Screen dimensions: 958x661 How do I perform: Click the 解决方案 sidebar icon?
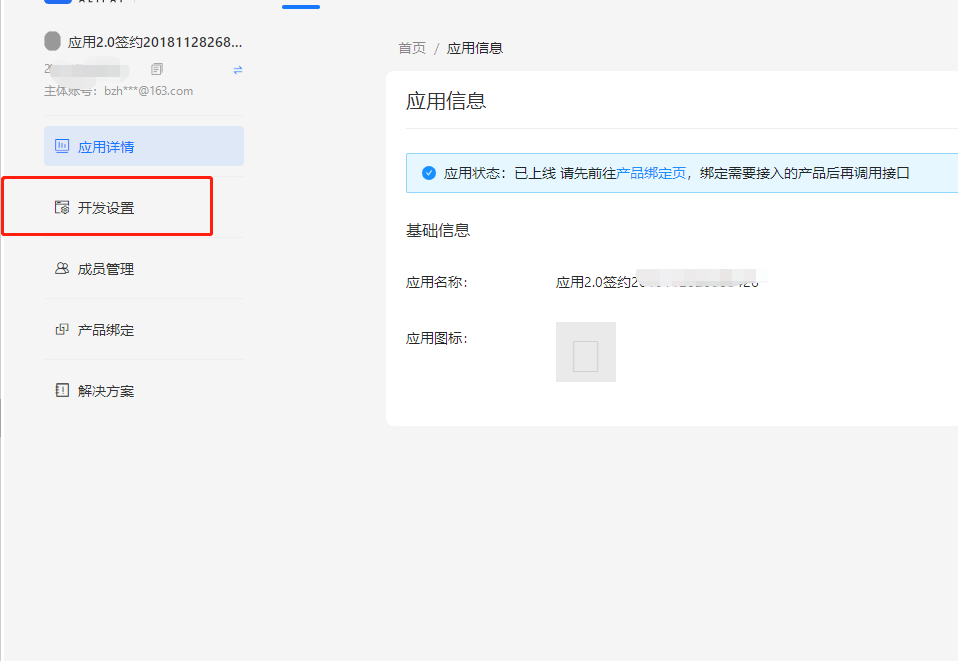[x=61, y=390]
